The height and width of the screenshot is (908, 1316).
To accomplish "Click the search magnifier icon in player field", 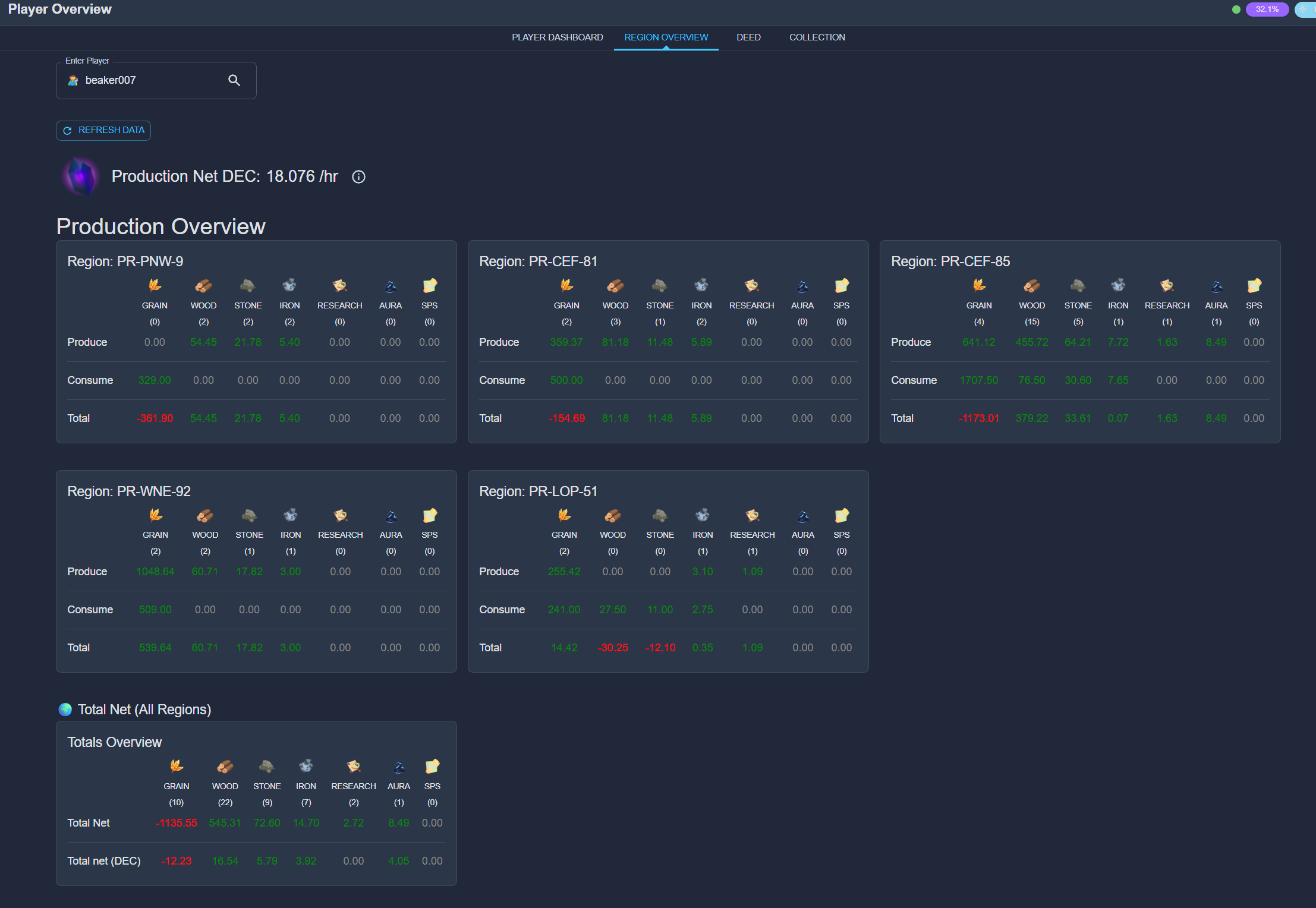I will click(x=234, y=80).
